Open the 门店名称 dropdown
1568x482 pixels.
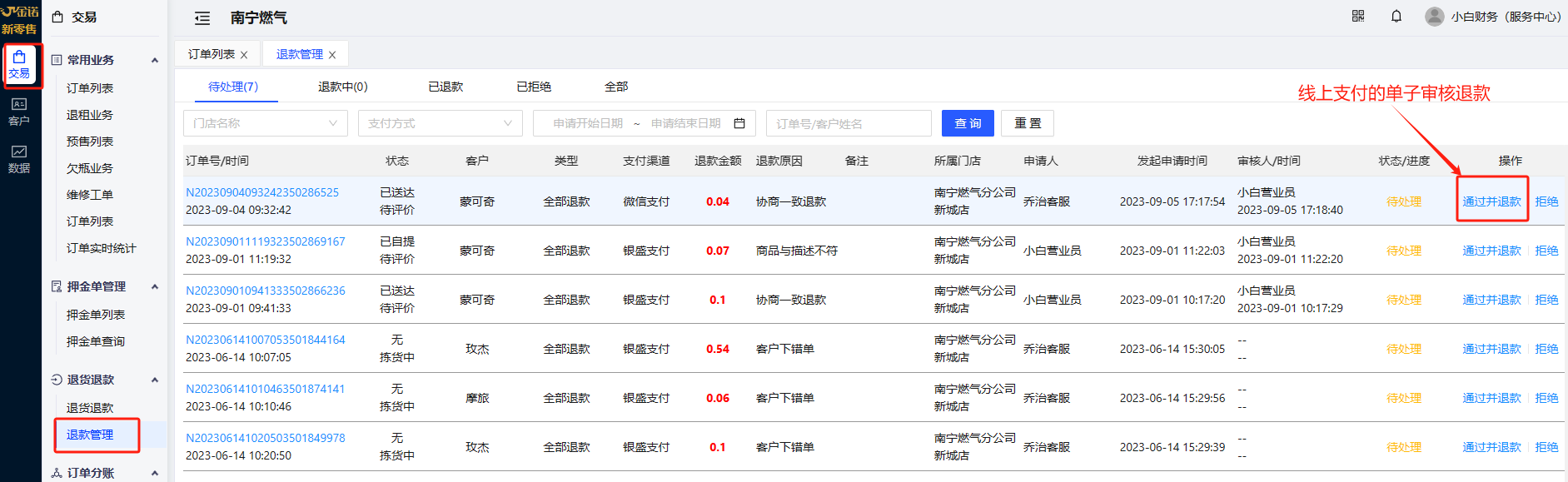tap(266, 123)
